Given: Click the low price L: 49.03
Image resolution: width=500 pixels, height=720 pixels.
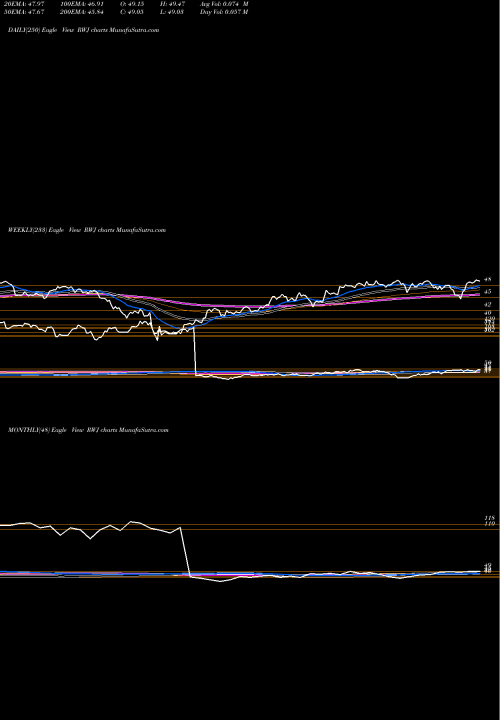Looking at the screenshot, I should pos(174,12).
